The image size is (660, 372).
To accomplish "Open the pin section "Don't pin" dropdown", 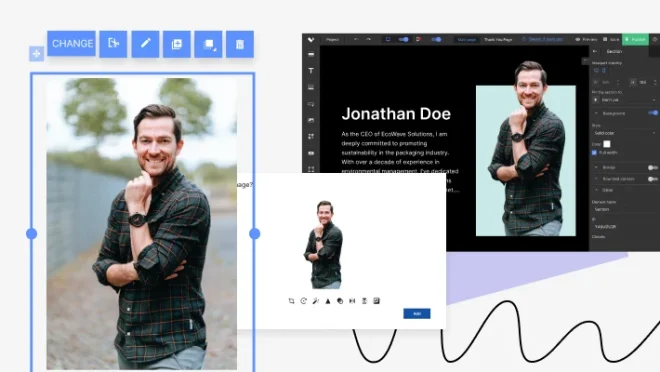I will click(625, 100).
